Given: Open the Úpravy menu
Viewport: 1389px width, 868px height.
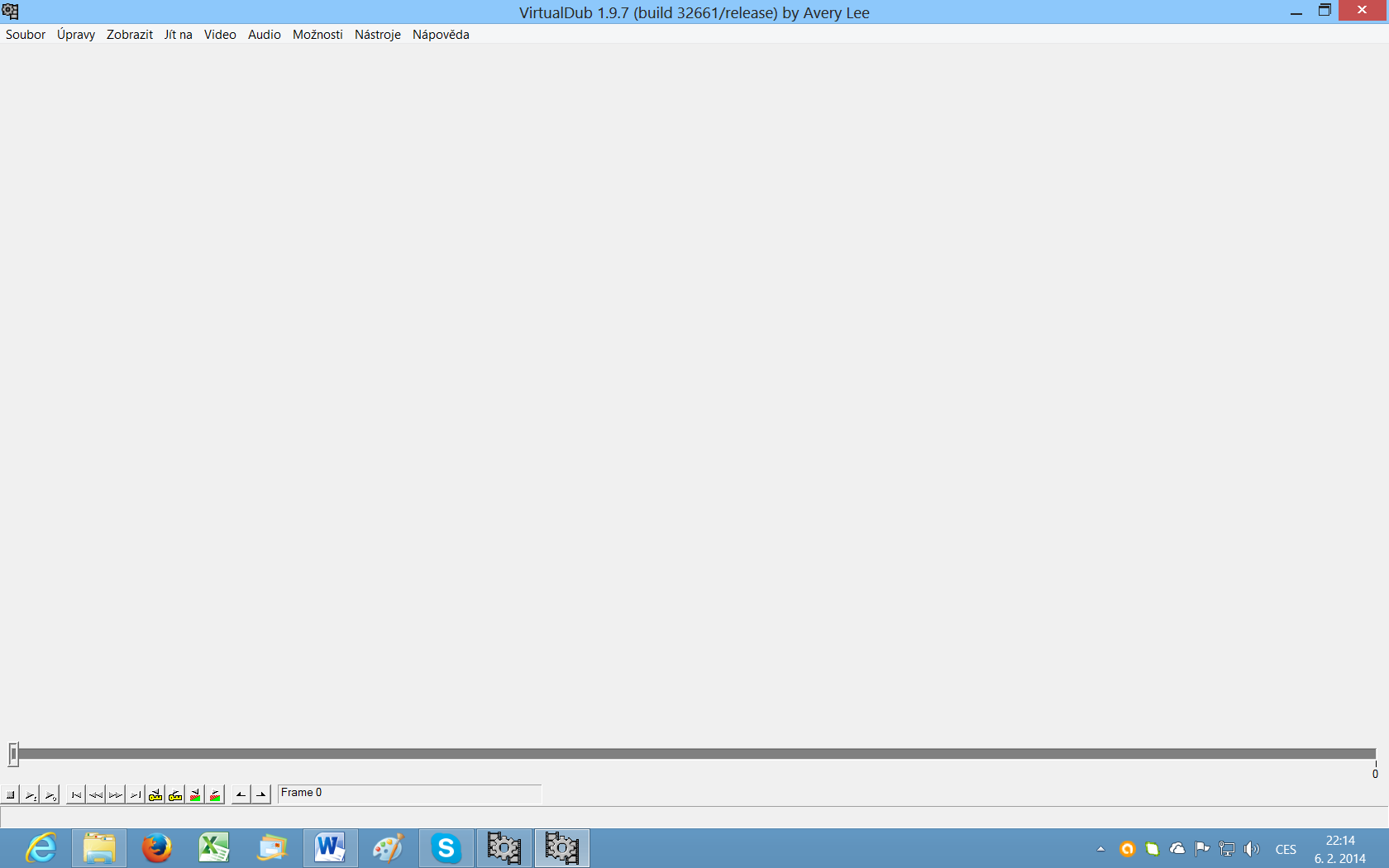Looking at the screenshot, I should tap(76, 35).
